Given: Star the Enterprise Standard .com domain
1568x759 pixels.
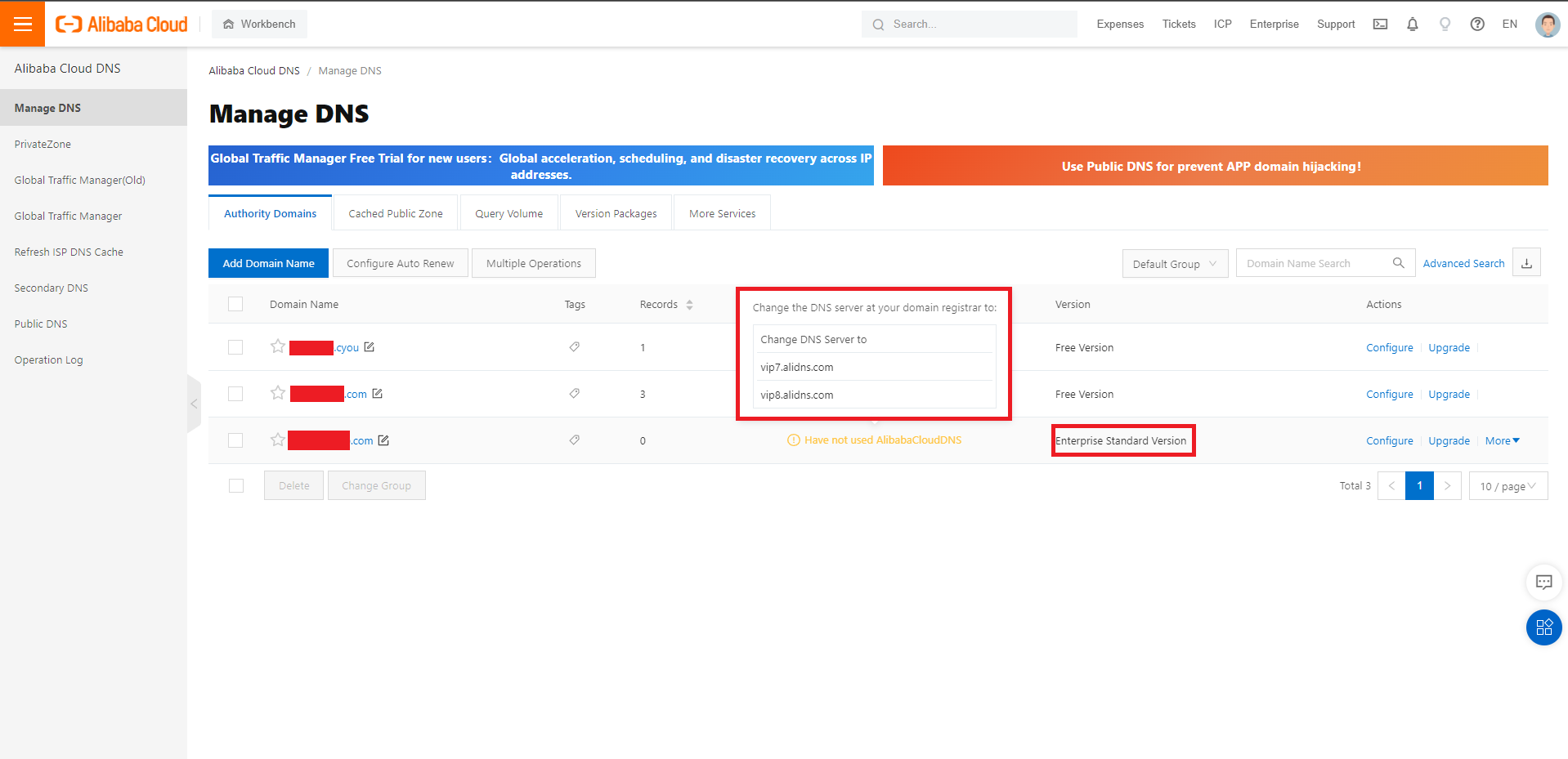Looking at the screenshot, I should click(x=278, y=440).
